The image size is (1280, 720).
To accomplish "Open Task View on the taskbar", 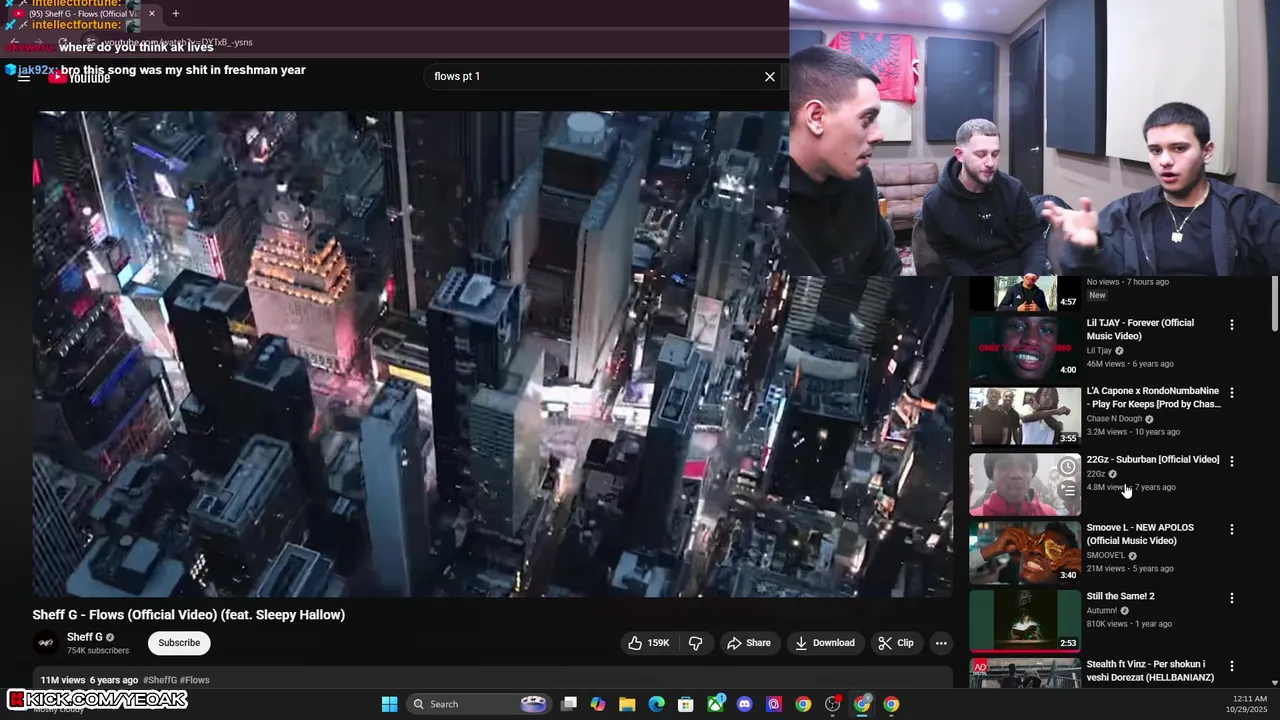I will (569, 704).
